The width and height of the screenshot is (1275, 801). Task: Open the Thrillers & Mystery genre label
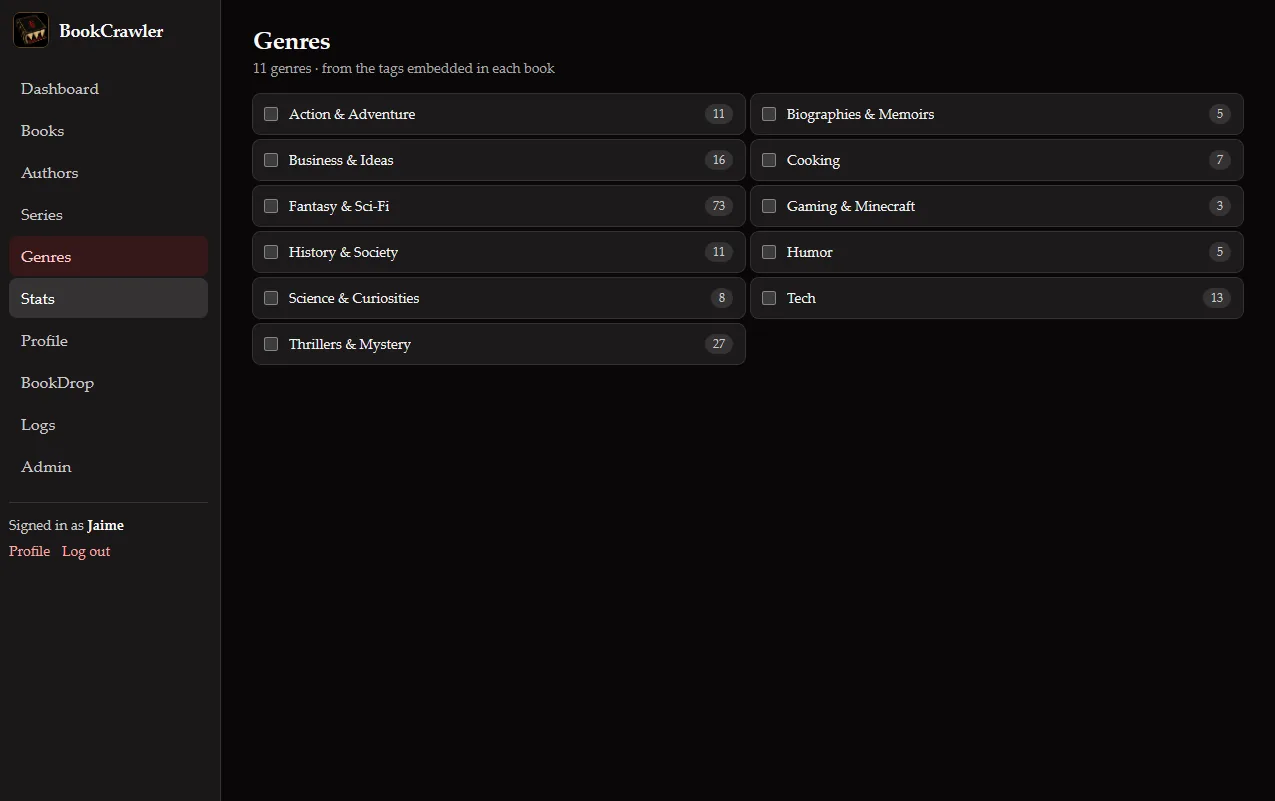coord(350,344)
